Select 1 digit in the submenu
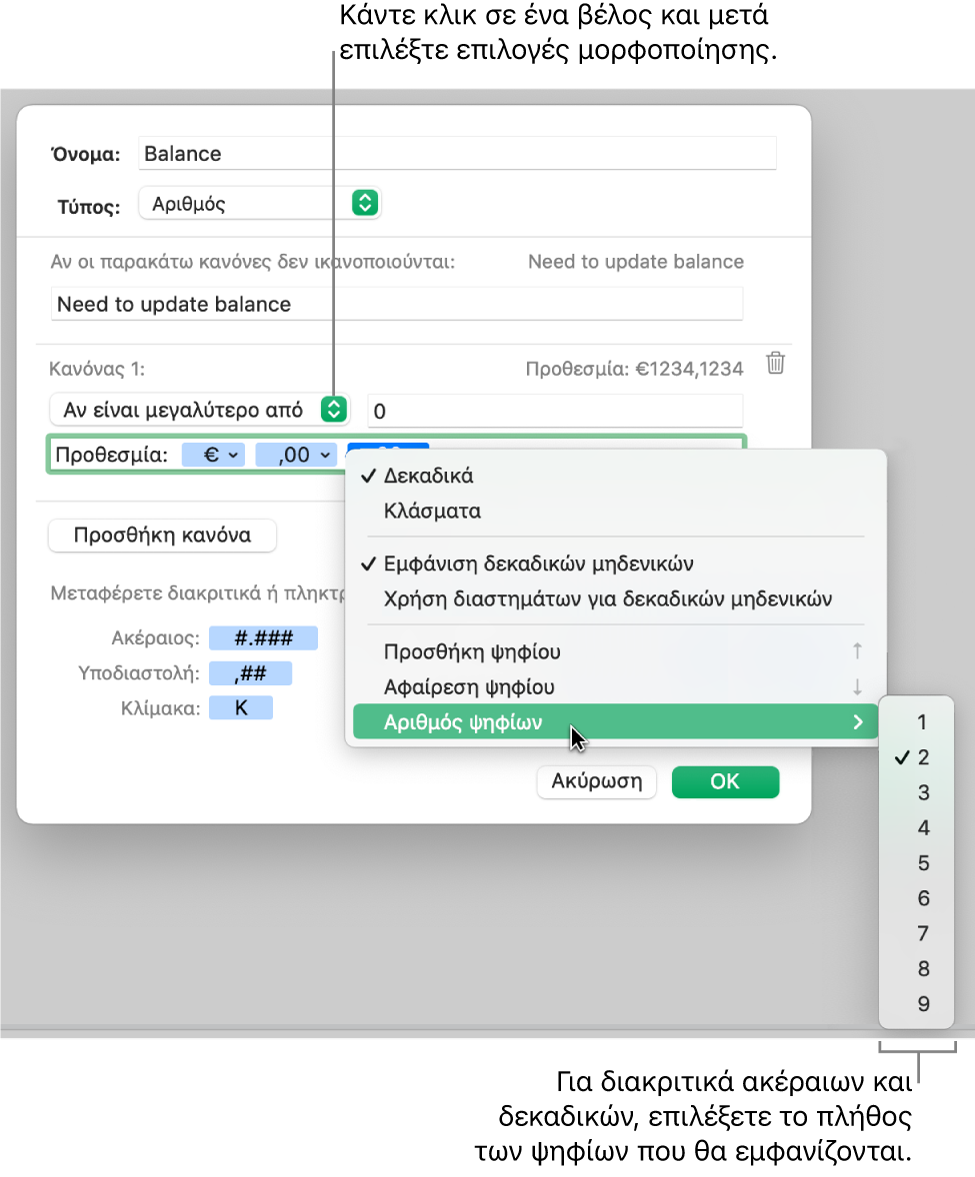Viewport: 975px width, 1177px height. (916, 722)
